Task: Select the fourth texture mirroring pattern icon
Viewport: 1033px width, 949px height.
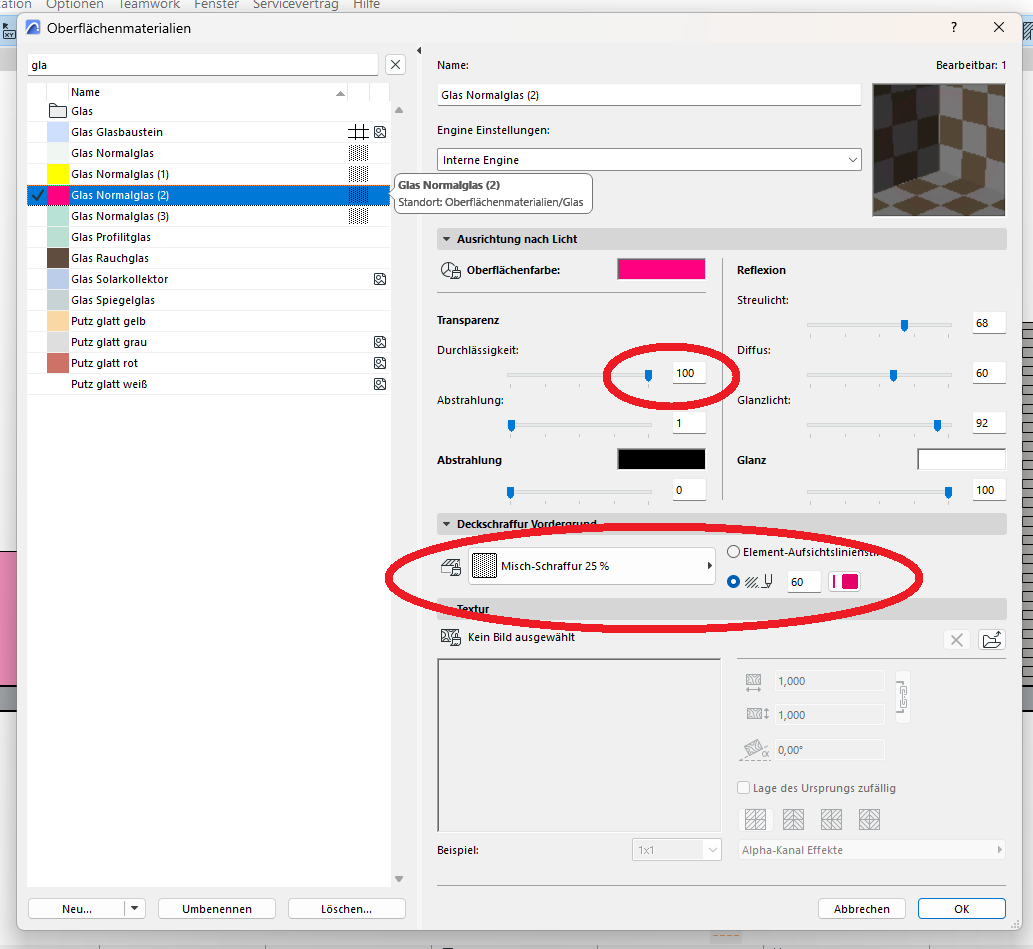Action: [870, 819]
